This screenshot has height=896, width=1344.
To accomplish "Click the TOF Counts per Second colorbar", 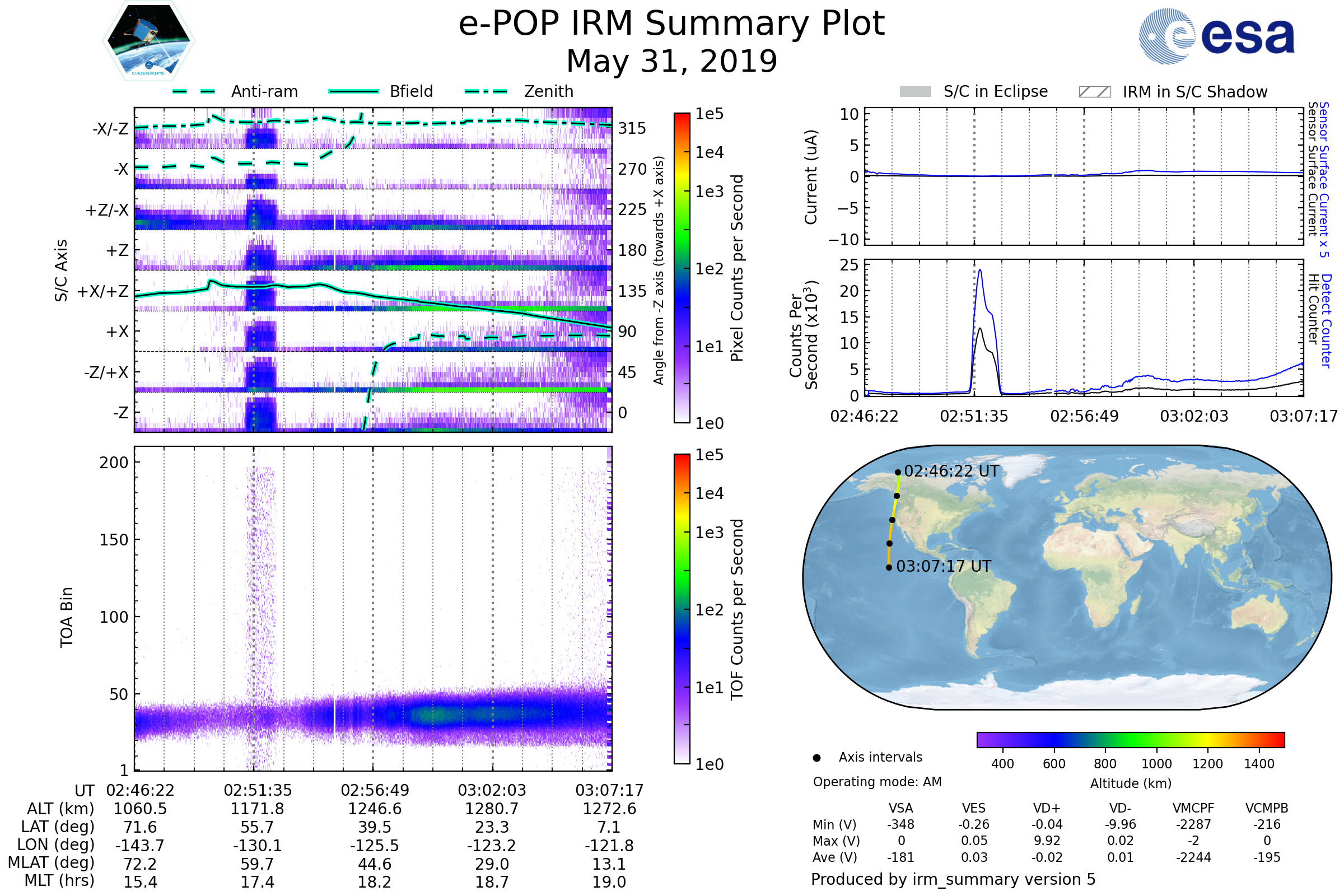I will 682,609.
